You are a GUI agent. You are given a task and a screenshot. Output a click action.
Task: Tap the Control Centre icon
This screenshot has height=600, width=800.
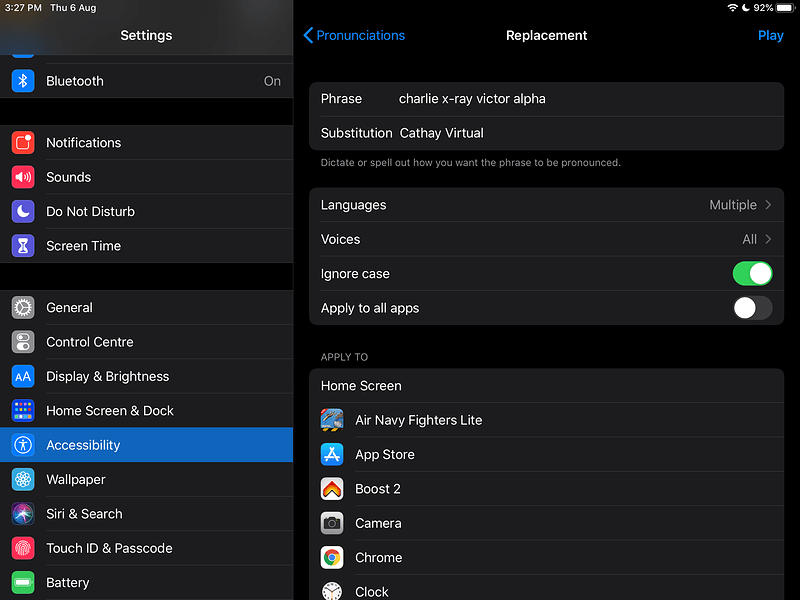click(23, 342)
